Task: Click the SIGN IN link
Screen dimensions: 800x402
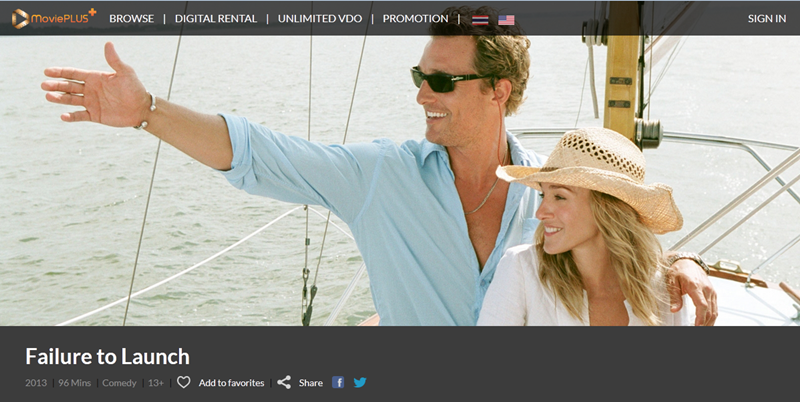Action: 767,19
